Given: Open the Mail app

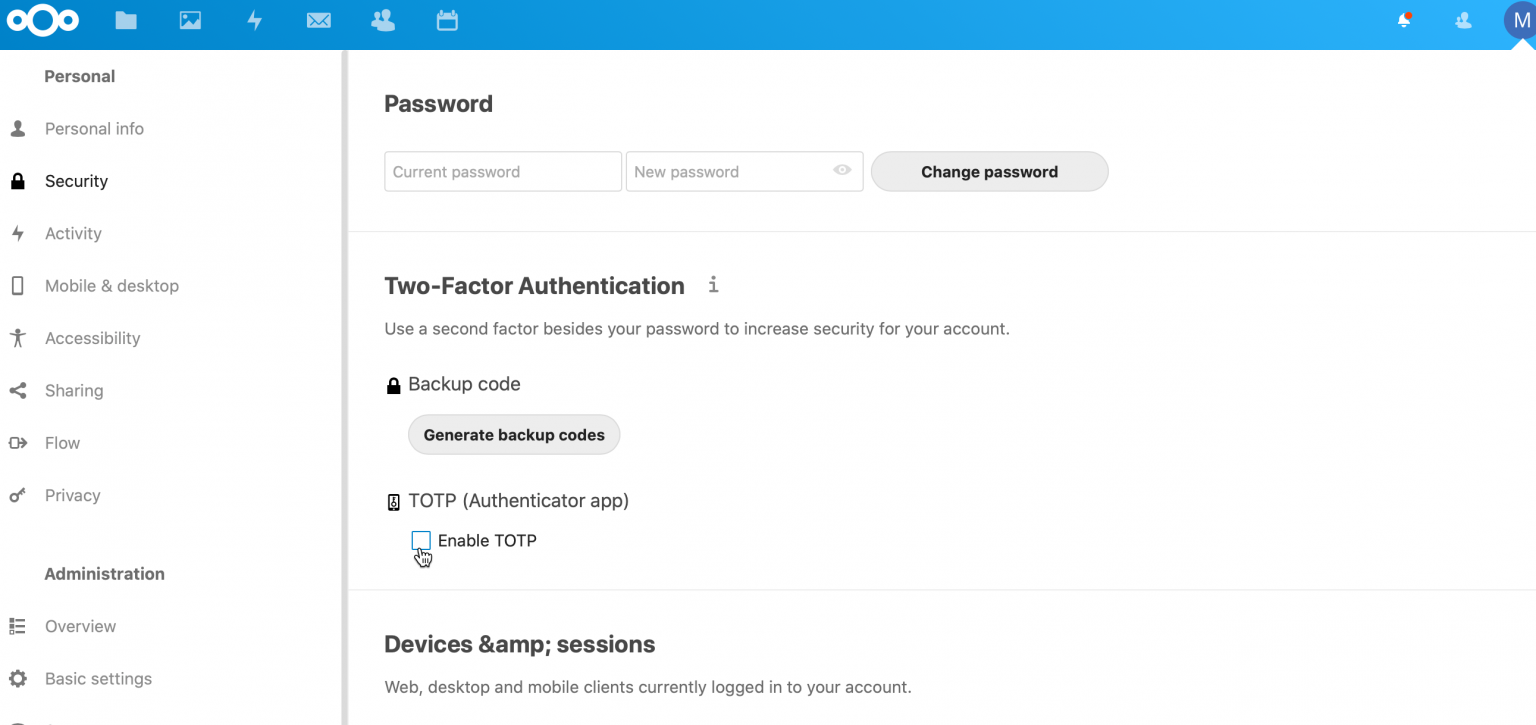Looking at the screenshot, I should coord(319,20).
